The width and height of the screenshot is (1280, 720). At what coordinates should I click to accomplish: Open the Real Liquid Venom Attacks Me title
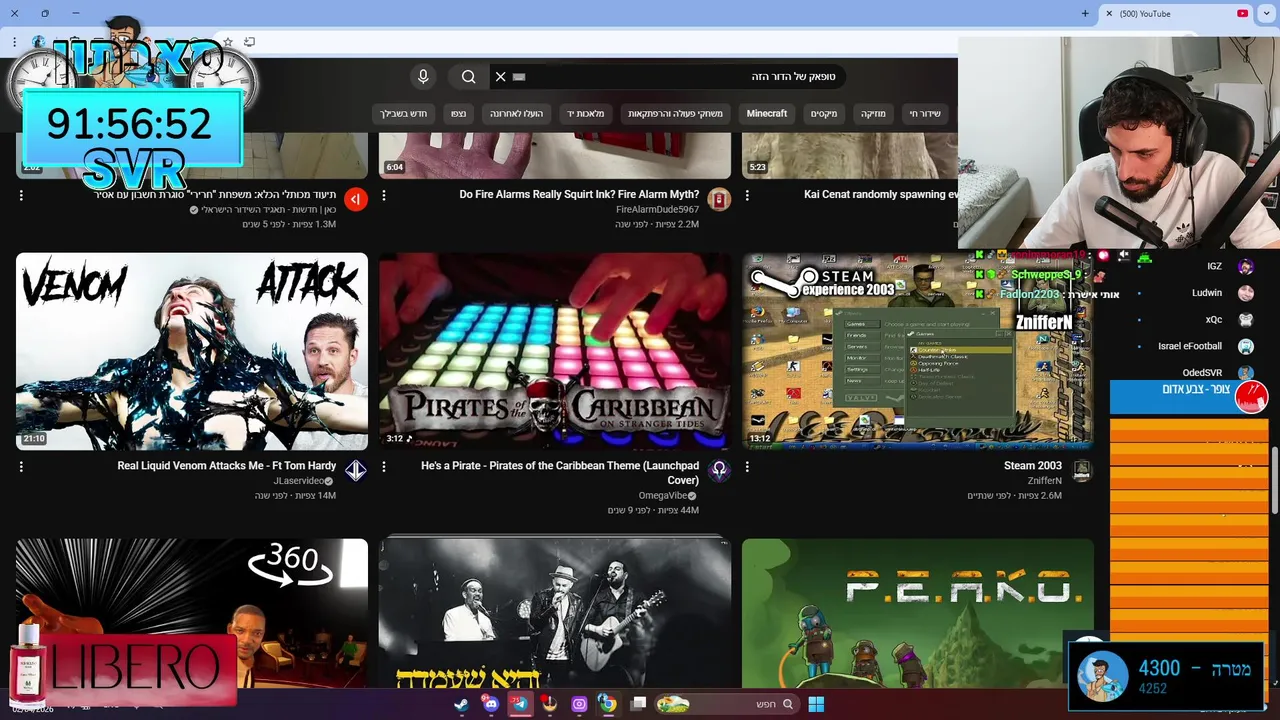[227, 466]
